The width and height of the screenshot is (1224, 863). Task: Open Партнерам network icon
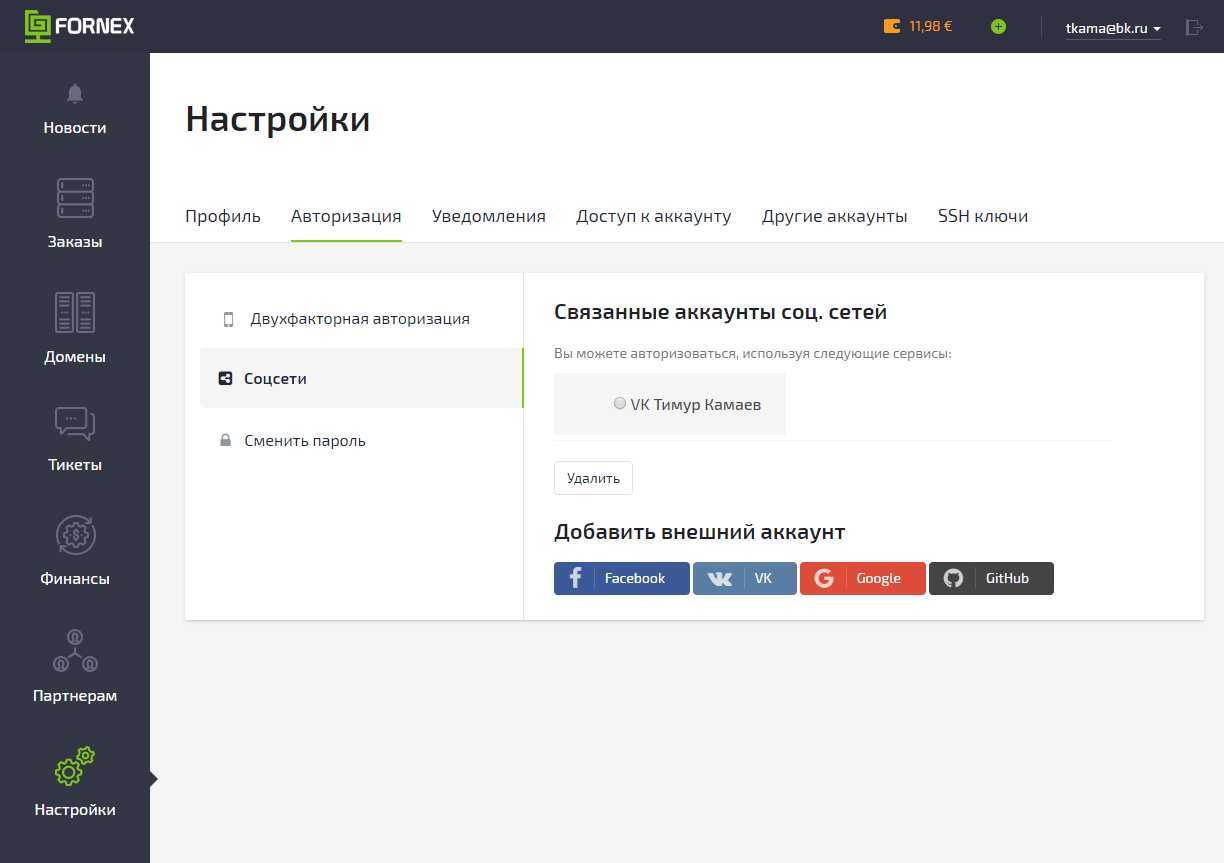(x=75, y=651)
